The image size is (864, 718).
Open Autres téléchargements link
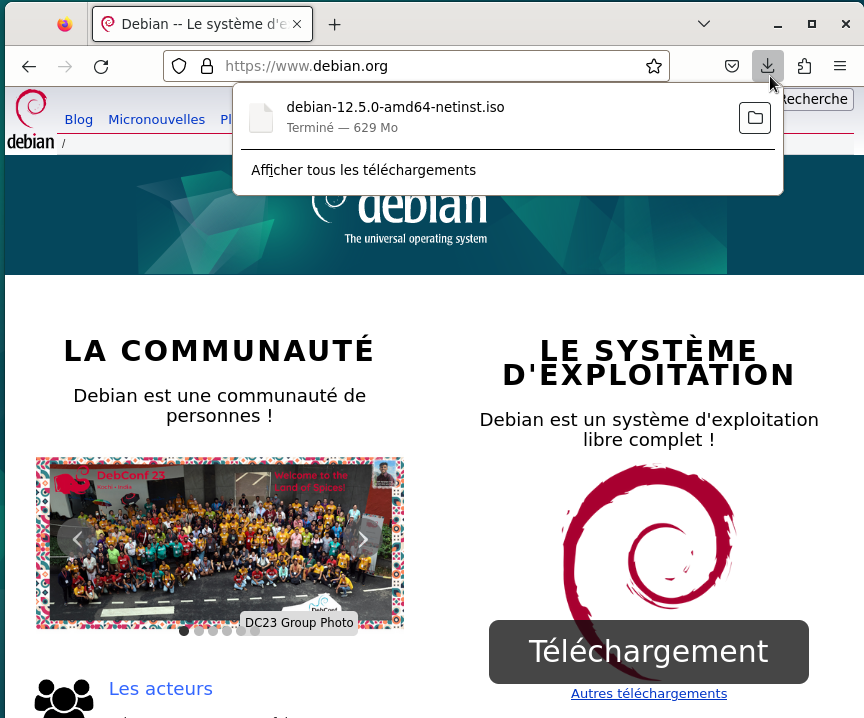(649, 693)
